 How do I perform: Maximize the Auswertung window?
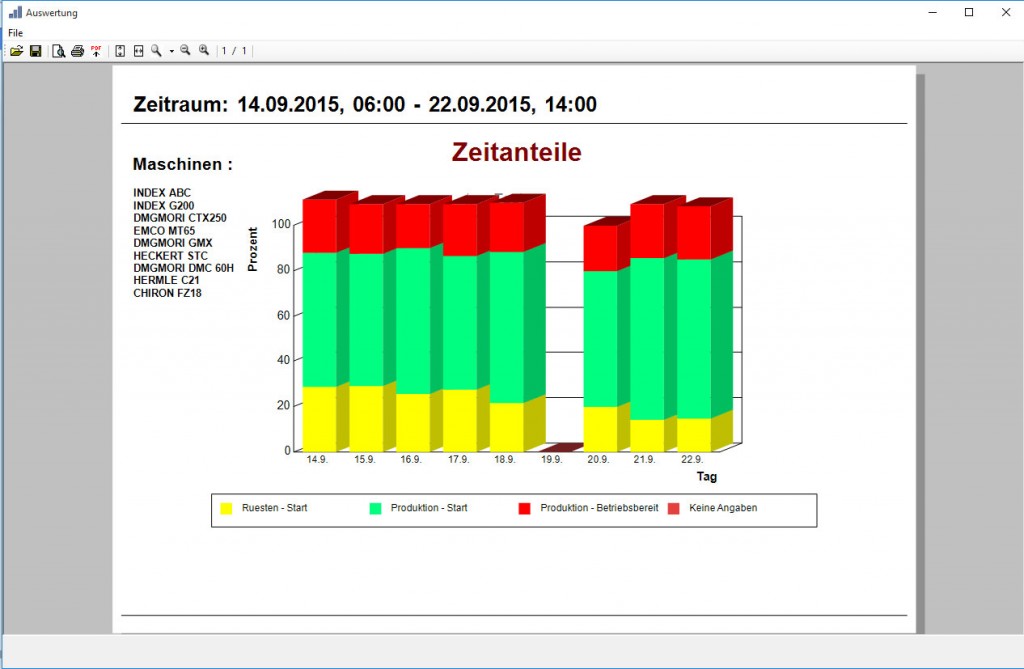pos(968,12)
